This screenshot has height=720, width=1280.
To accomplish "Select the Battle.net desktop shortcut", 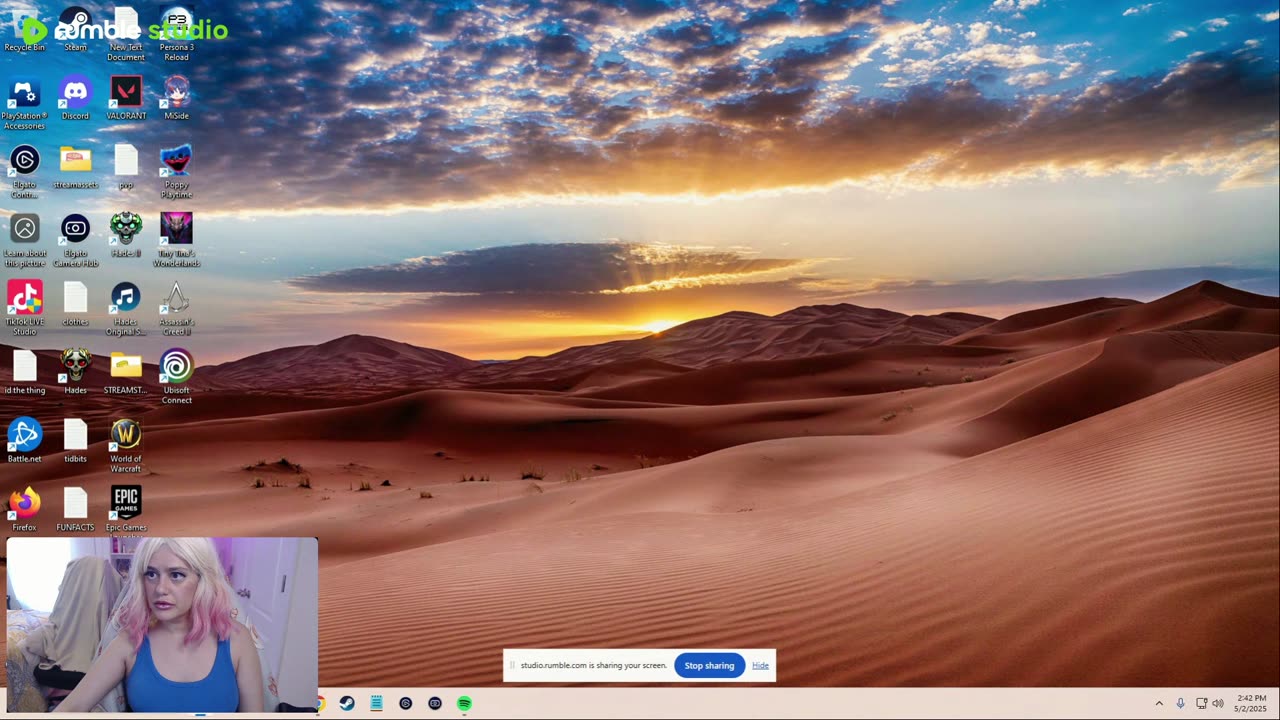I will [24, 441].
